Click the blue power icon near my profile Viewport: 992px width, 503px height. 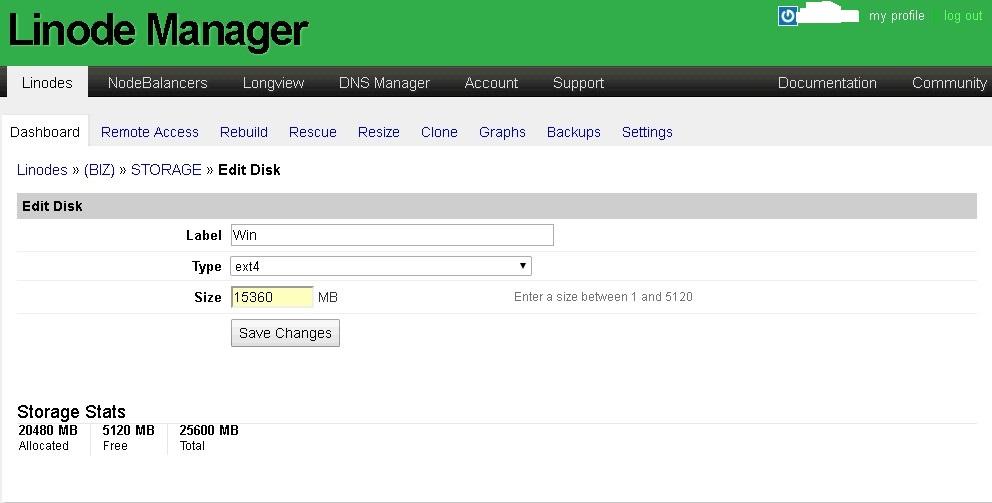click(x=787, y=16)
